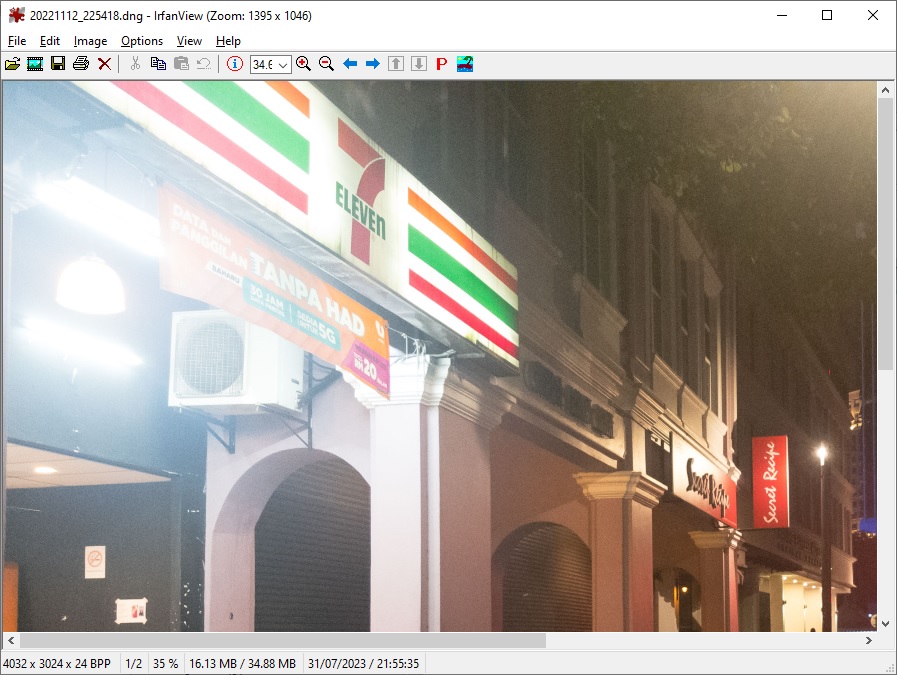Click status bar zoom value 35 %
The height and width of the screenshot is (675, 897).
pyautogui.click(x=165, y=664)
